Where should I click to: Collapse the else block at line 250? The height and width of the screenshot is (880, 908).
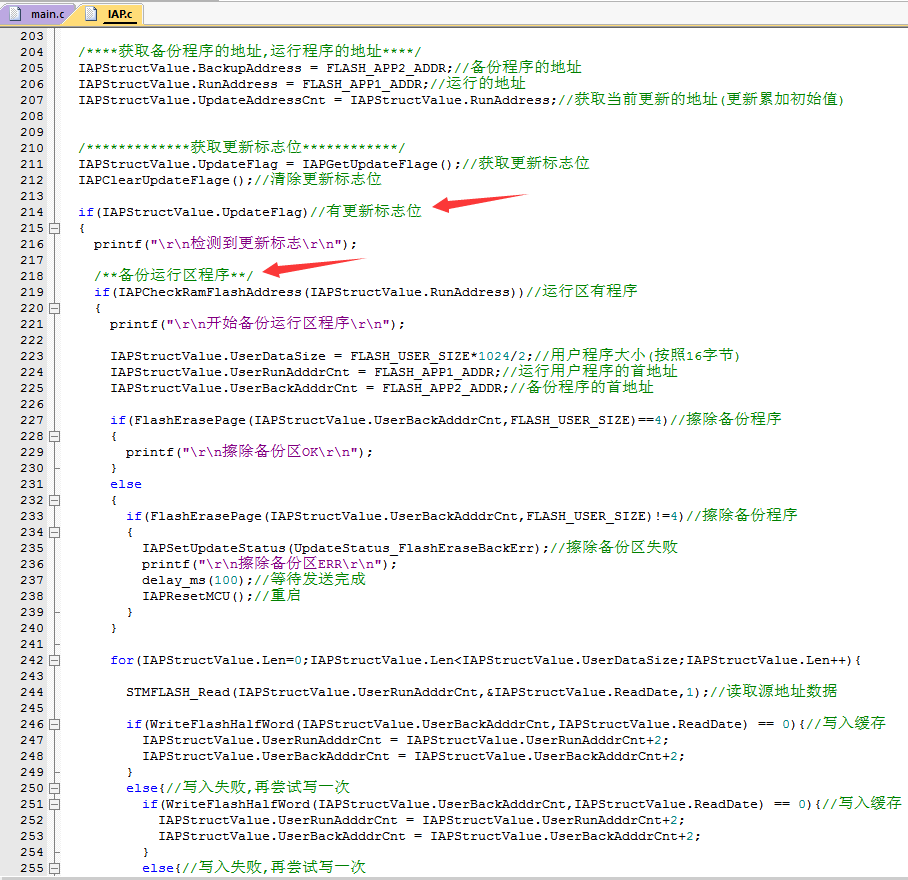(54, 788)
